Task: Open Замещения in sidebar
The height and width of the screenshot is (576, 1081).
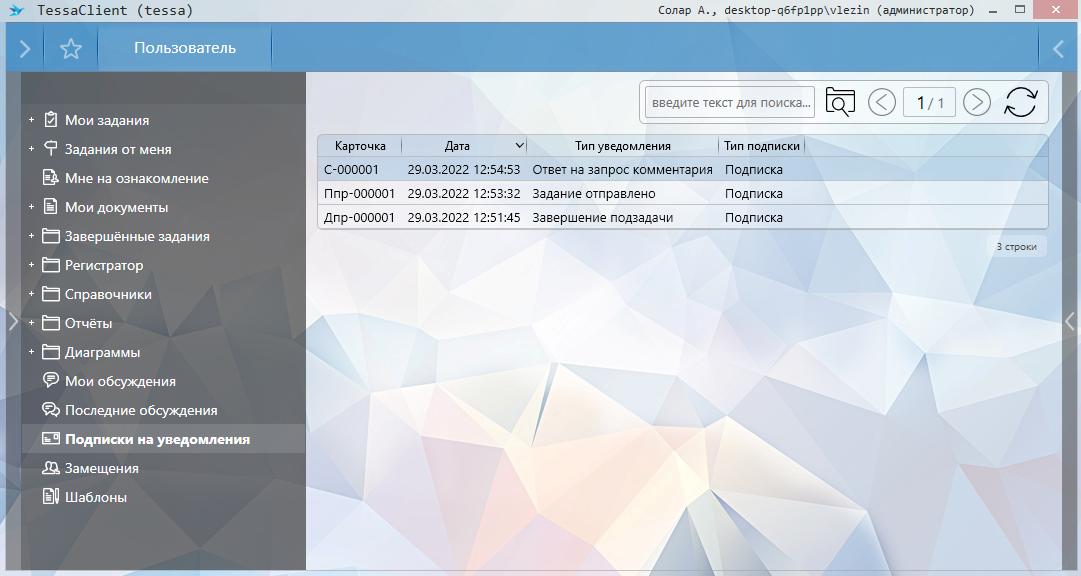Action: 101,468
